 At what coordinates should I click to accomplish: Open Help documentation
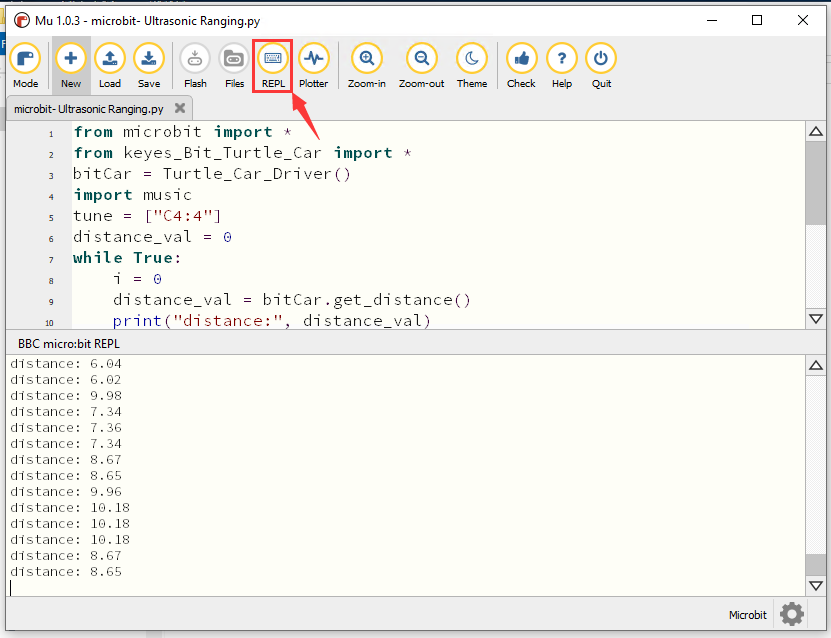point(562,65)
